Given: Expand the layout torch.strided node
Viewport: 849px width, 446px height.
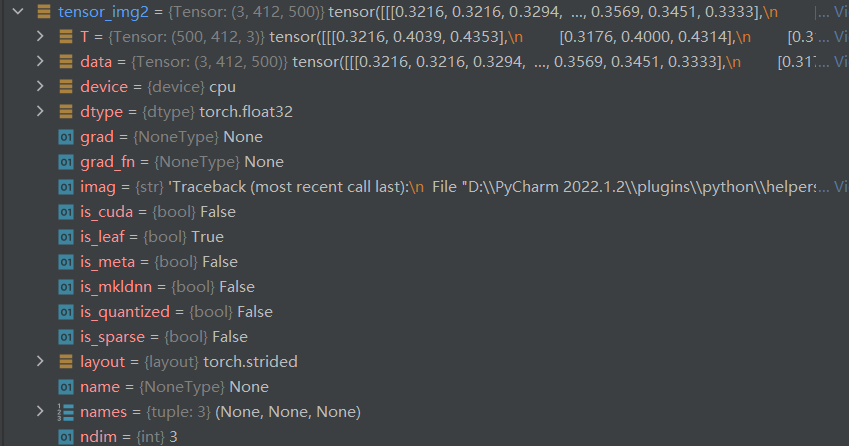Looking at the screenshot, I should [x=40, y=361].
